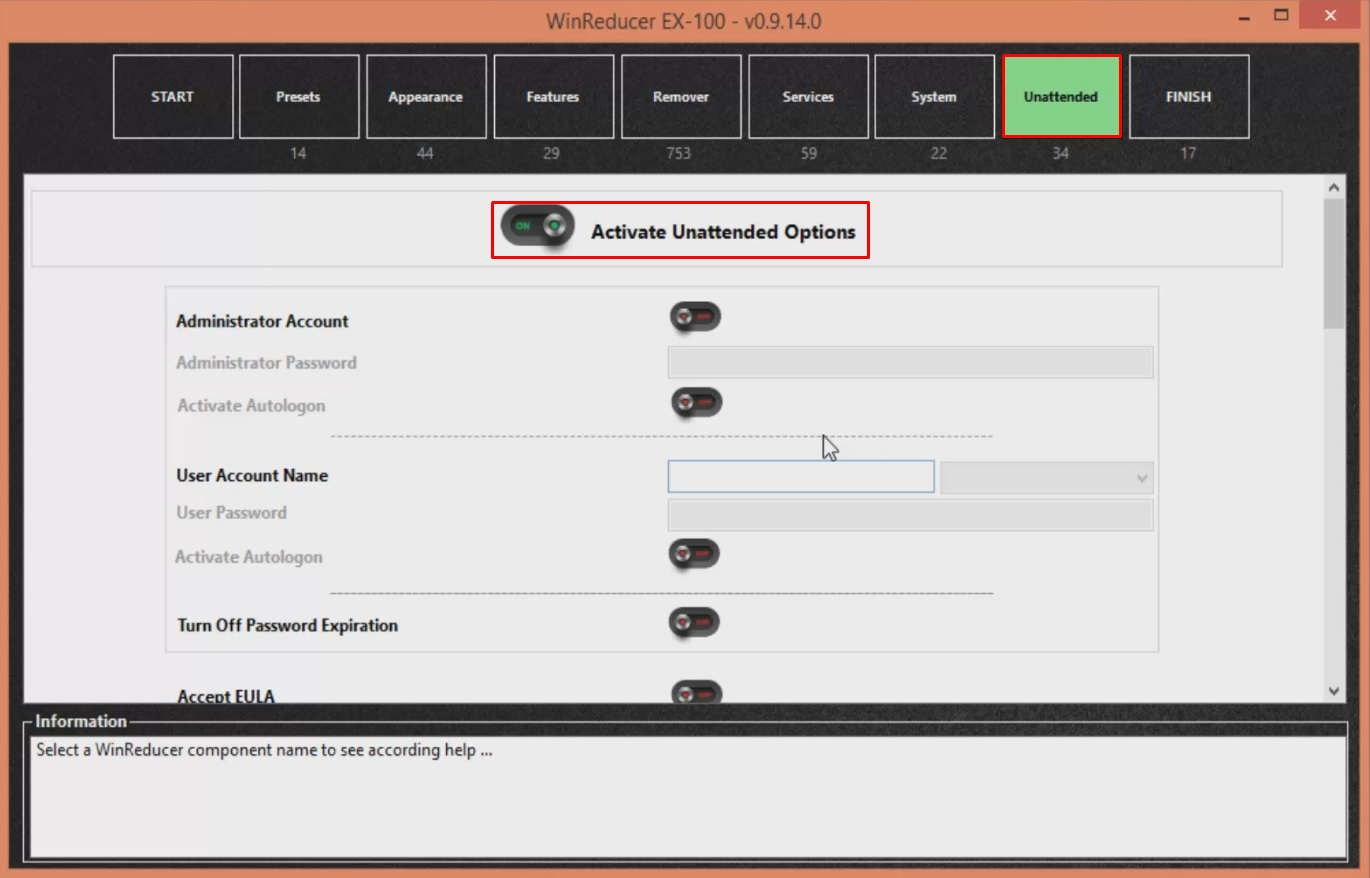Toggle the Accept EULA switch
The width and height of the screenshot is (1370, 878).
point(696,692)
